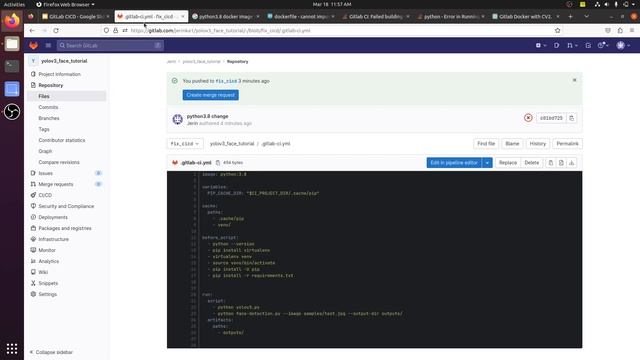Click the Monitor sidebar icon
640x360 pixels.
click(33, 250)
